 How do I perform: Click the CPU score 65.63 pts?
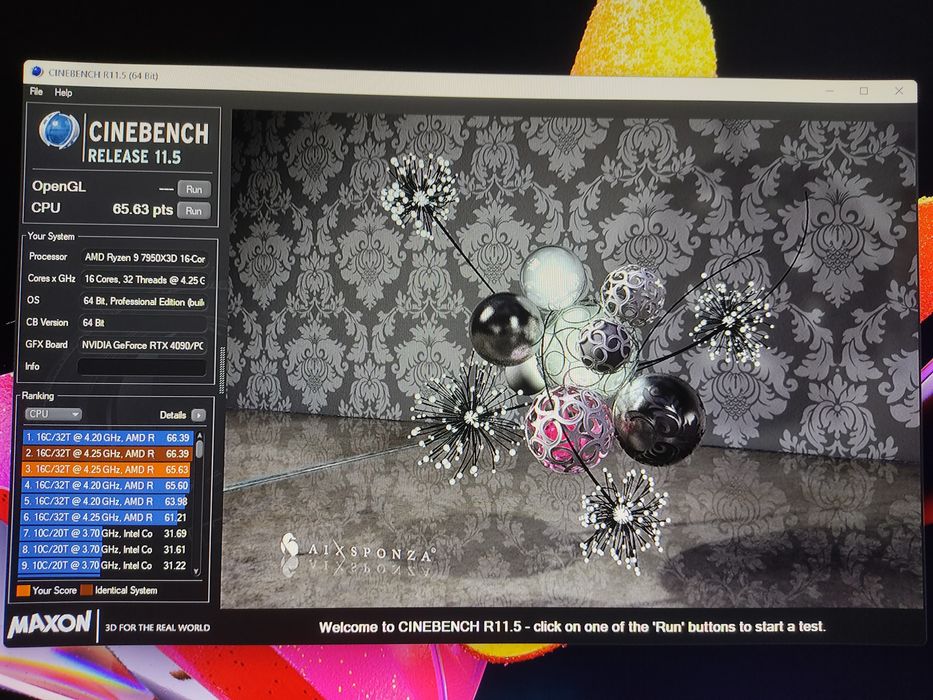click(143, 210)
